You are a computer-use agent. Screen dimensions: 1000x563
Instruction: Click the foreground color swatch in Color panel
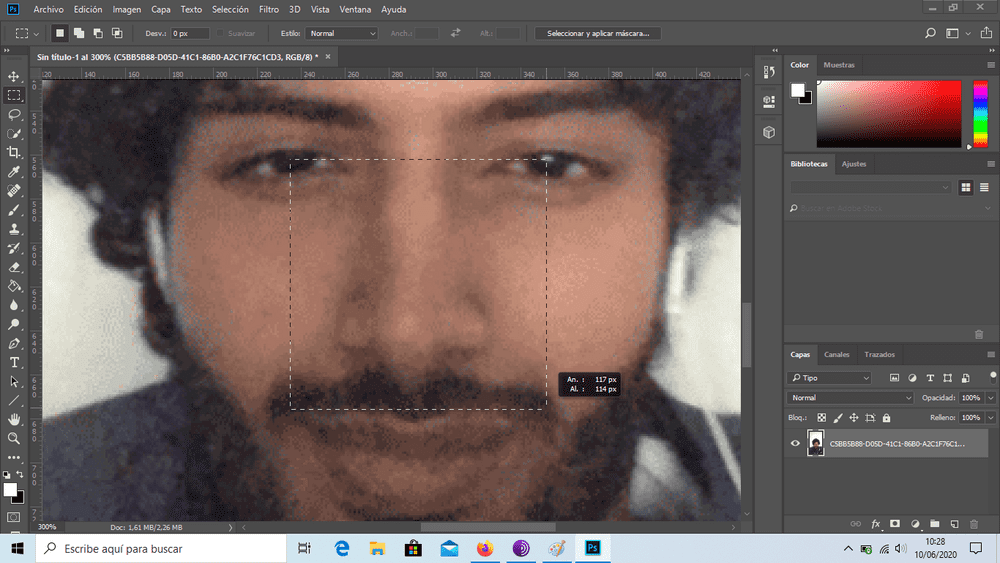point(797,91)
